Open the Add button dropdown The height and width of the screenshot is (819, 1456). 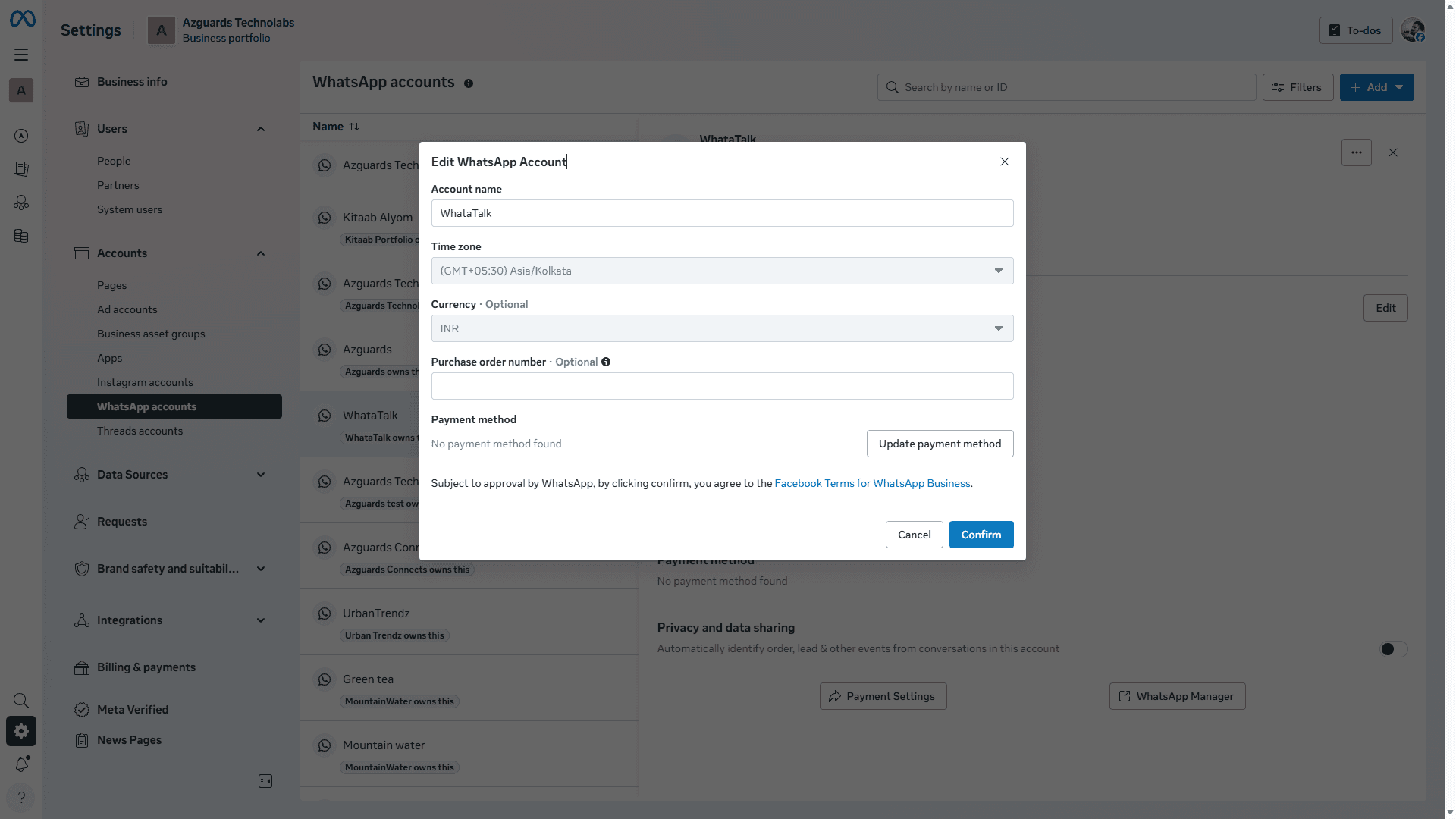click(x=1376, y=87)
